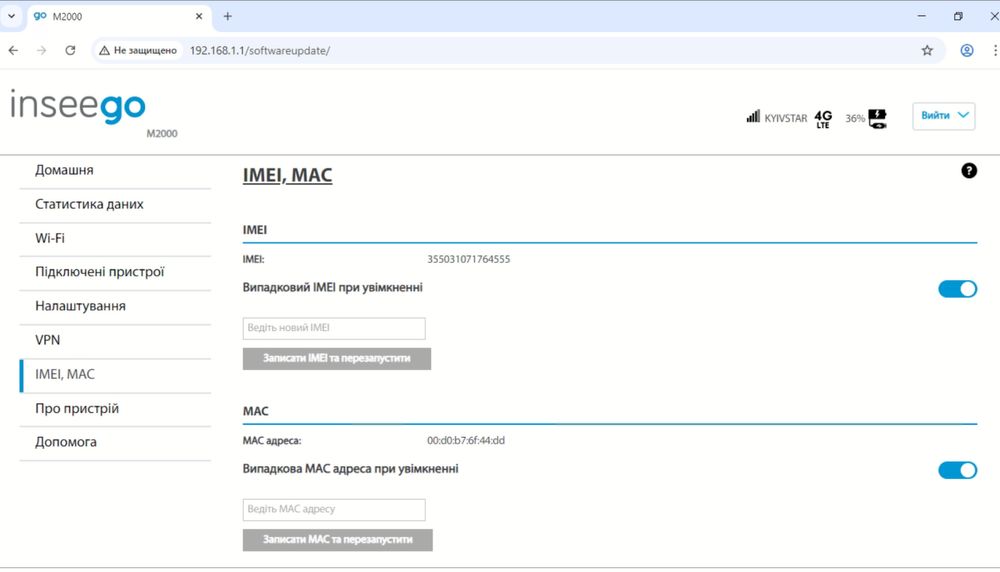Open the help question mark icon
This screenshot has height=572, width=1000.
969,171
